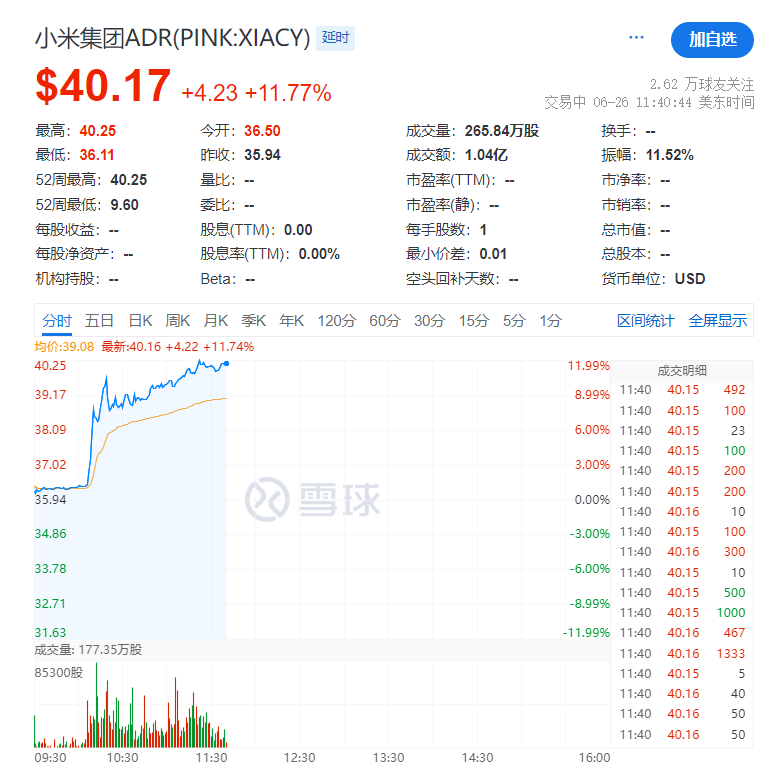Switch to the 日K chart tab
This screenshot has width=766, height=778.
click(140, 321)
